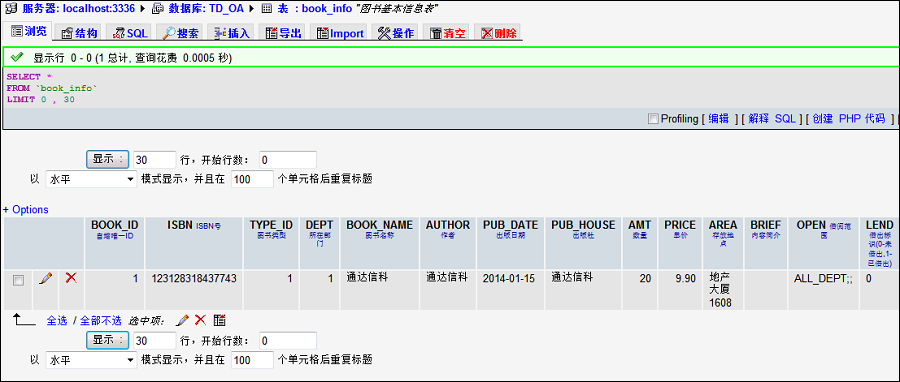The image size is (900, 382).
Task: Open the SQL tab
Action: pos(130,33)
